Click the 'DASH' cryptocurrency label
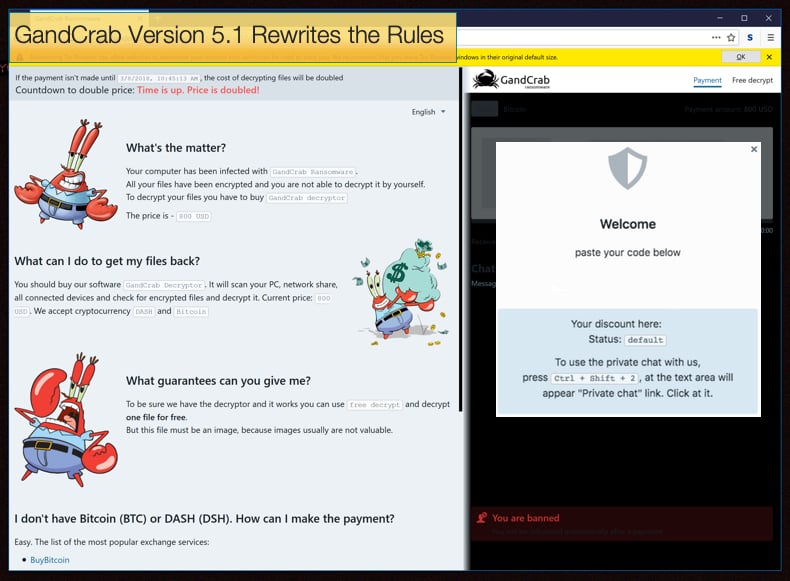Viewport: 790px width, 581px height. [144, 311]
